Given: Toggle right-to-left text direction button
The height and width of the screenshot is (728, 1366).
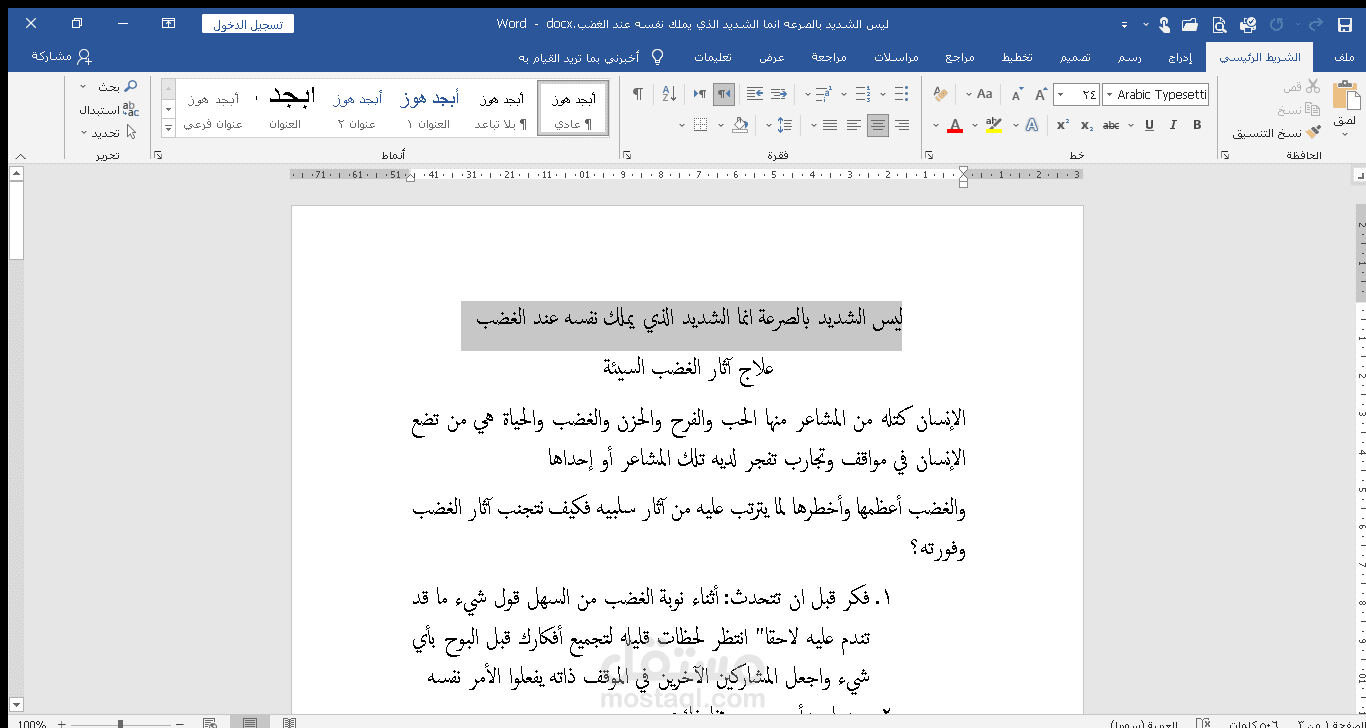Looking at the screenshot, I should click(724, 94).
